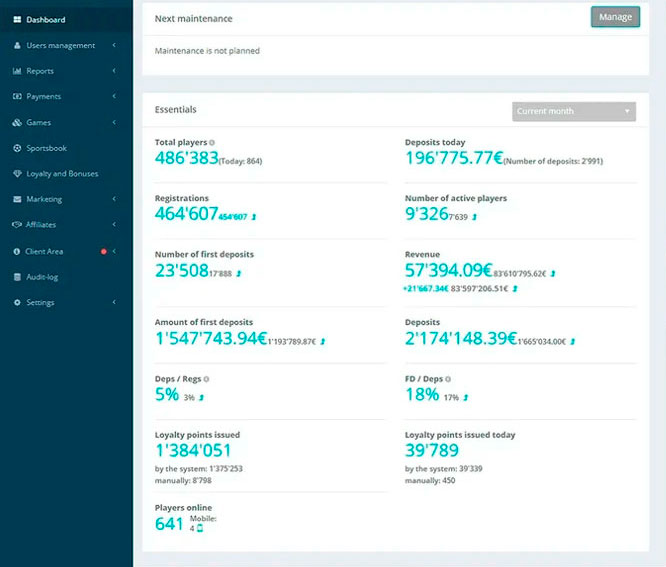Click the Settings gear icon
Viewport: 666px width, 567px height.
click(x=17, y=302)
